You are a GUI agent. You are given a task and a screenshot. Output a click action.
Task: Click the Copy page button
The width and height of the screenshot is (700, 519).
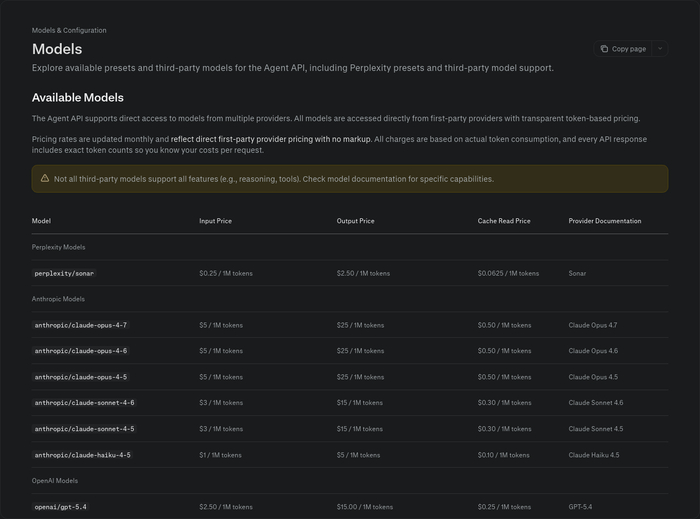tap(623, 49)
